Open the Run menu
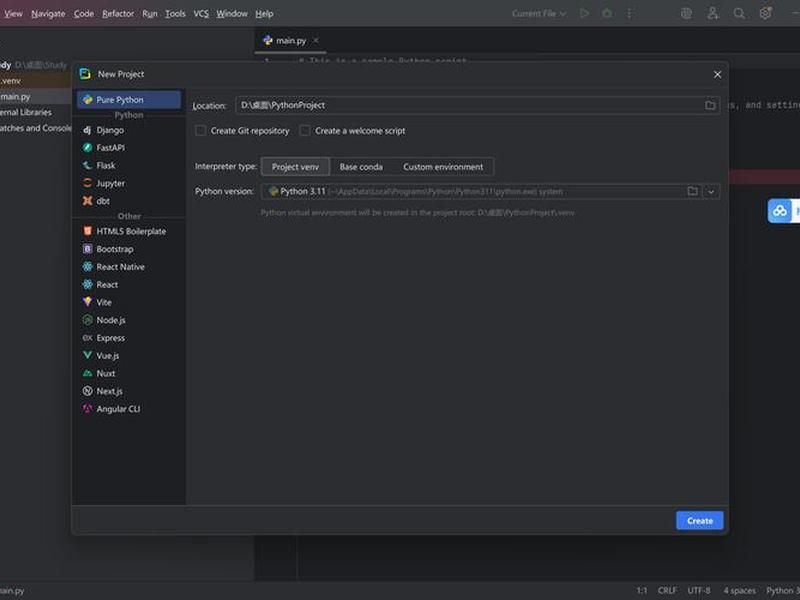Image resolution: width=800 pixels, height=600 pixels. click(x=150, y=14)
